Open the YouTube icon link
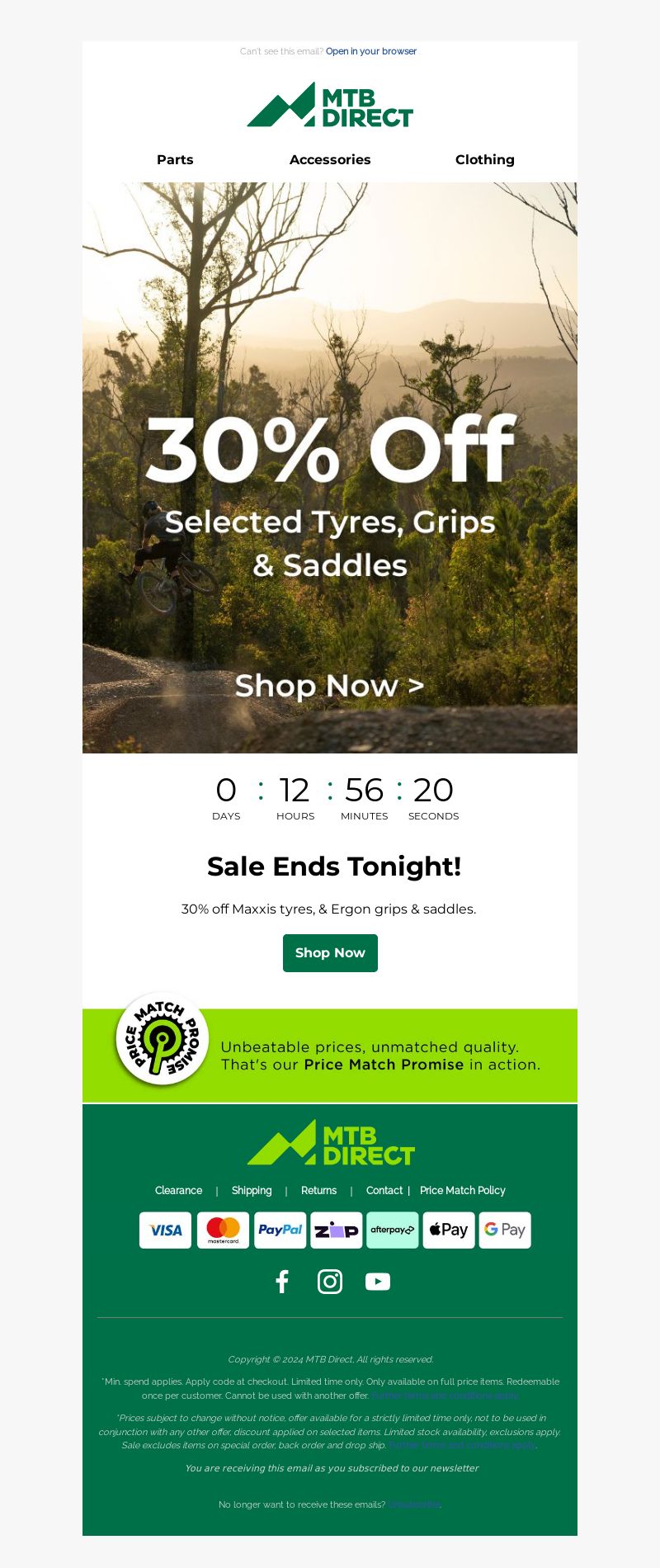 point(378,1282)
